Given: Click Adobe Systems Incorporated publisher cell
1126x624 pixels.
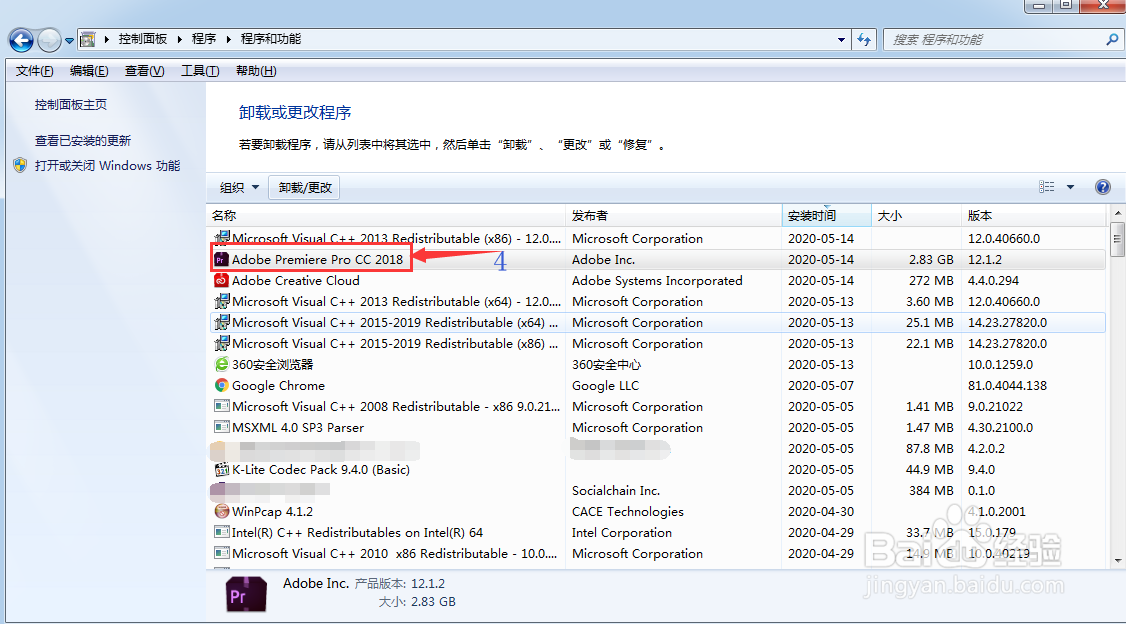Looking at the screenshot, I should tap(657, 281).
